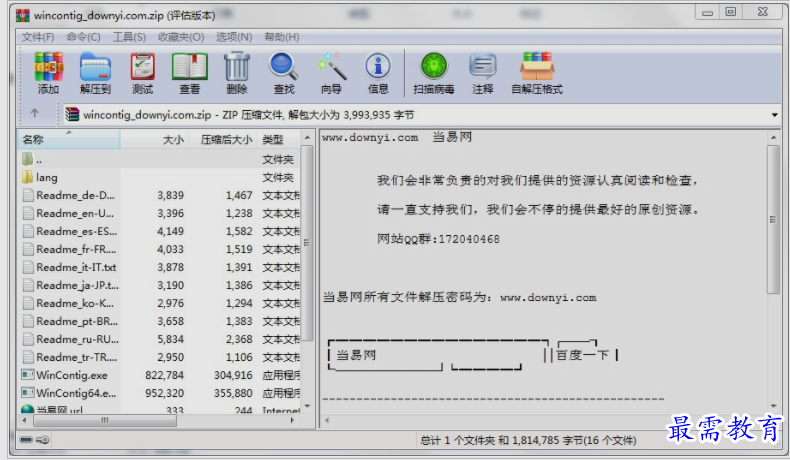Select Readme_es-ES... file row
Image resolution: width=790 pixels, height=460 pixels.
pos(160,231)
